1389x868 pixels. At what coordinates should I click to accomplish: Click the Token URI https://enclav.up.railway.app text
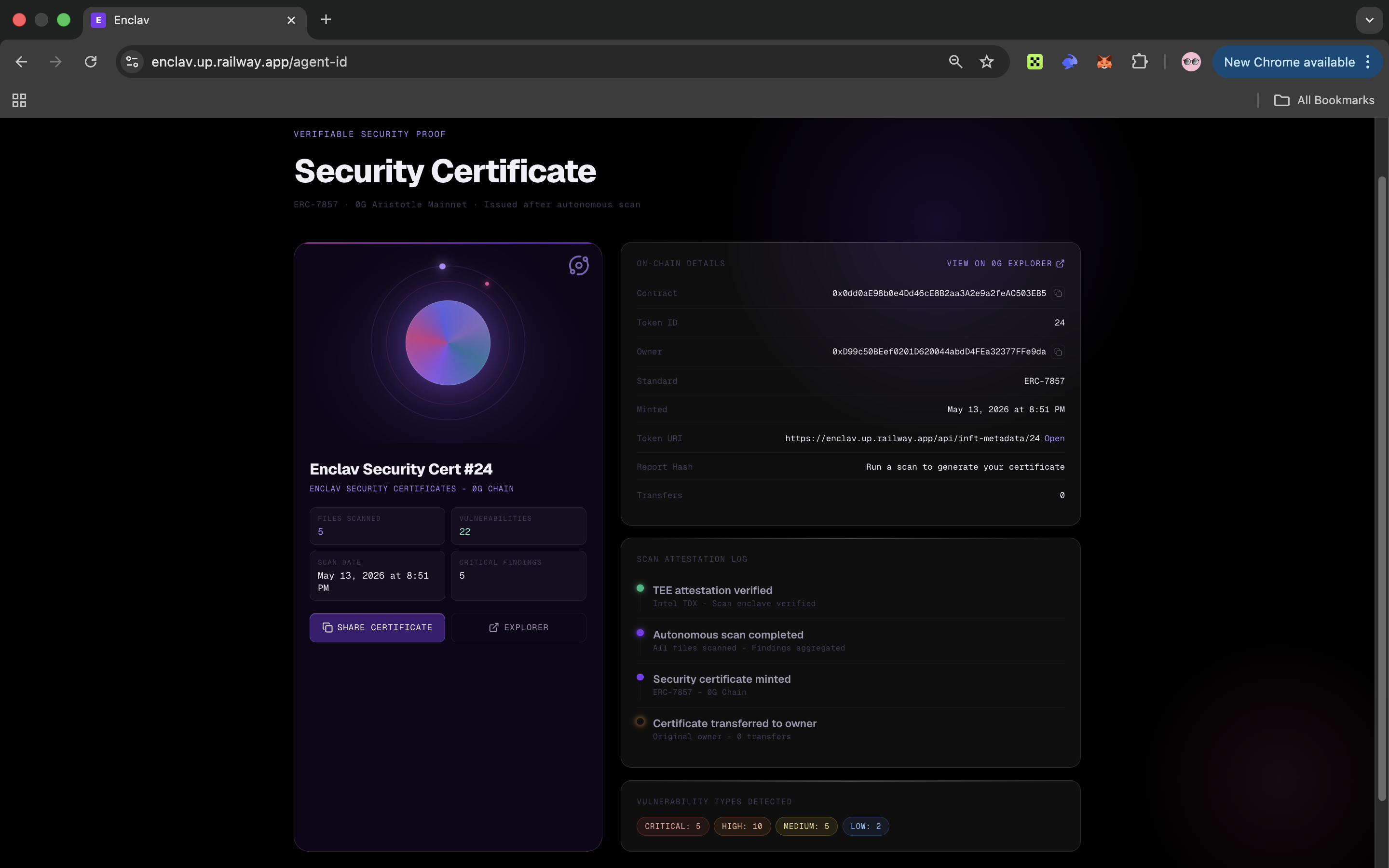pos(912,439)
